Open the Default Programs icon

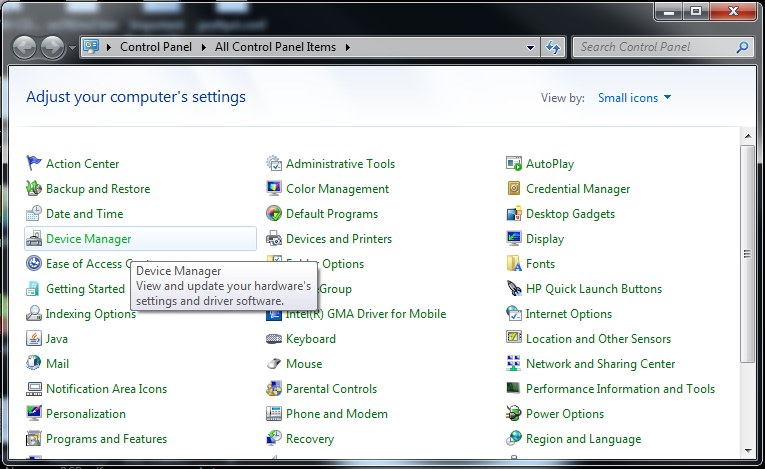274,213
